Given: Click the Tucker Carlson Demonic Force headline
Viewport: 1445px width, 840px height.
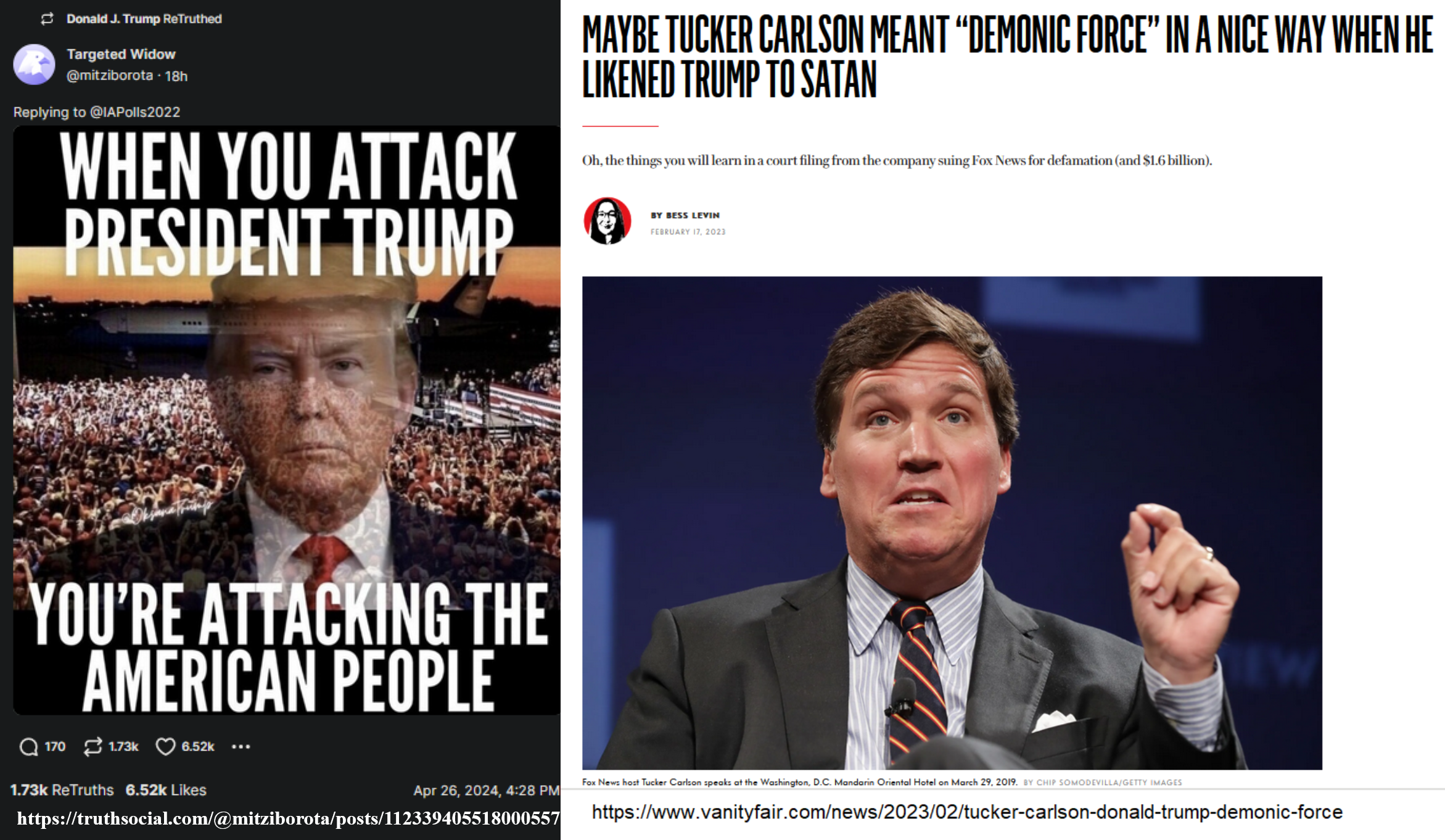Looking at the screenshot, I should click(1007, 57).
